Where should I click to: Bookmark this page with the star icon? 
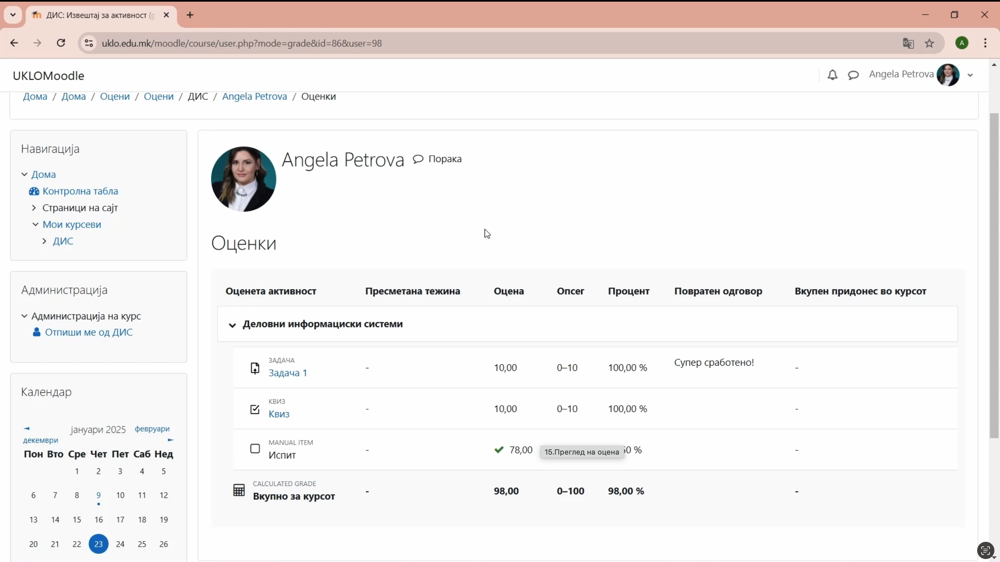tap(929, 43)
